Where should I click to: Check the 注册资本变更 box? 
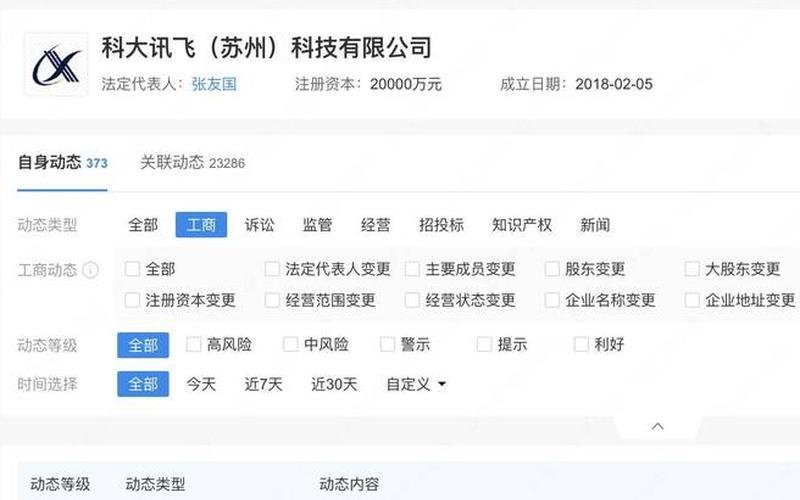[132, 300]
